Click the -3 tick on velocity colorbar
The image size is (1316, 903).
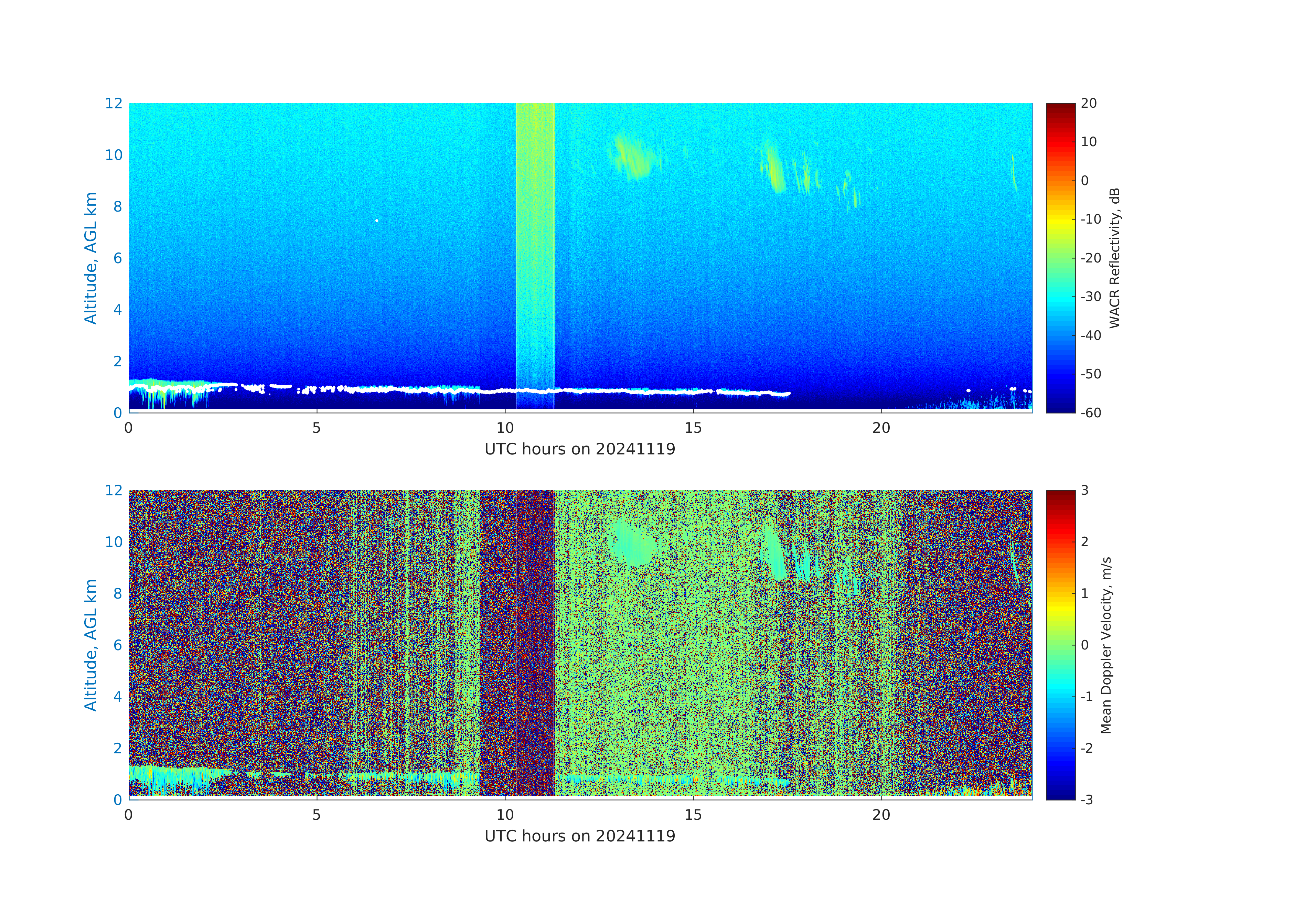tap(1086, 799)
